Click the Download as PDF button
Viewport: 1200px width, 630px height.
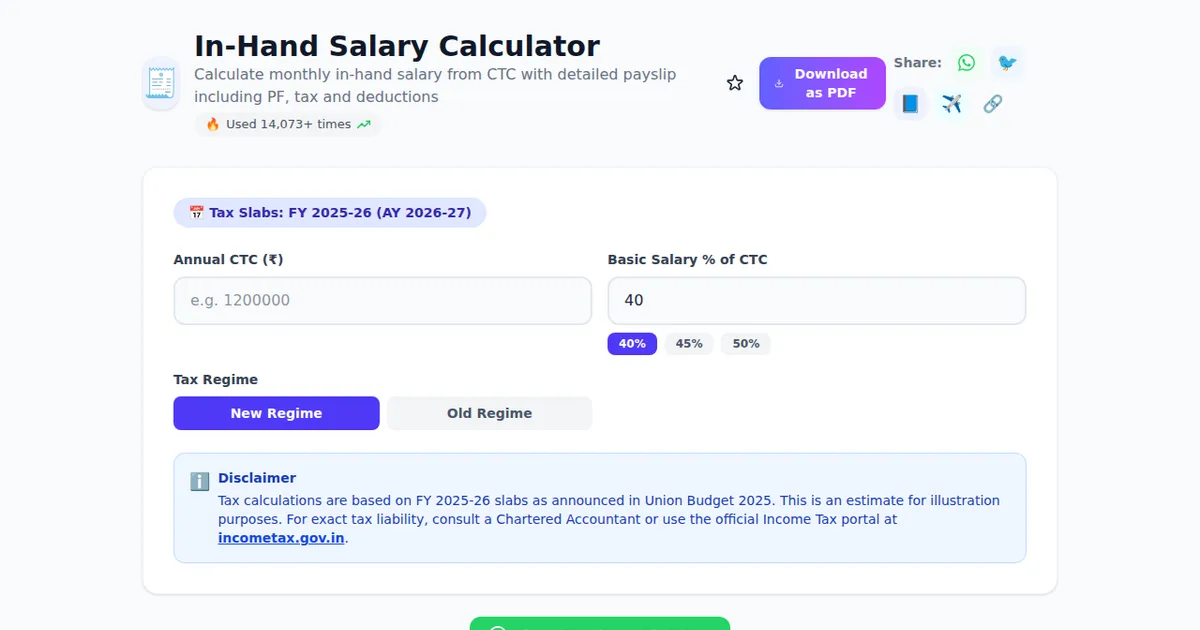point(822,83)
